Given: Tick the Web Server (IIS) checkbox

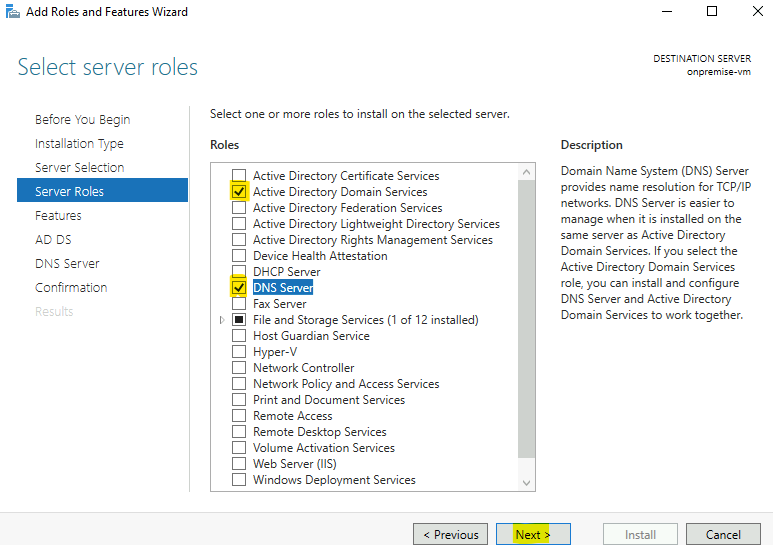Looking at the screenshot, I should (x=239, y=464).
